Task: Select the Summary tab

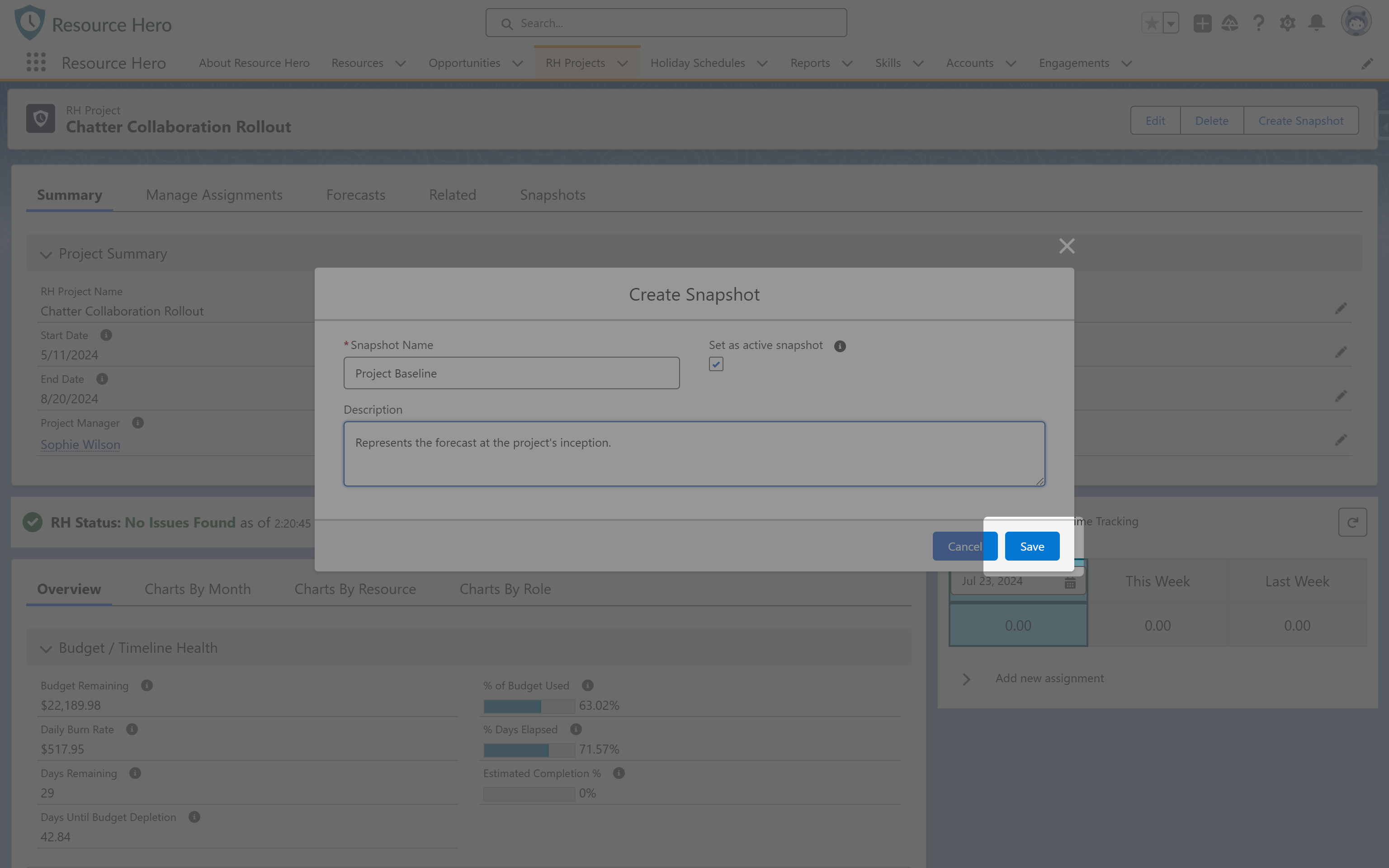Action: 70,194
